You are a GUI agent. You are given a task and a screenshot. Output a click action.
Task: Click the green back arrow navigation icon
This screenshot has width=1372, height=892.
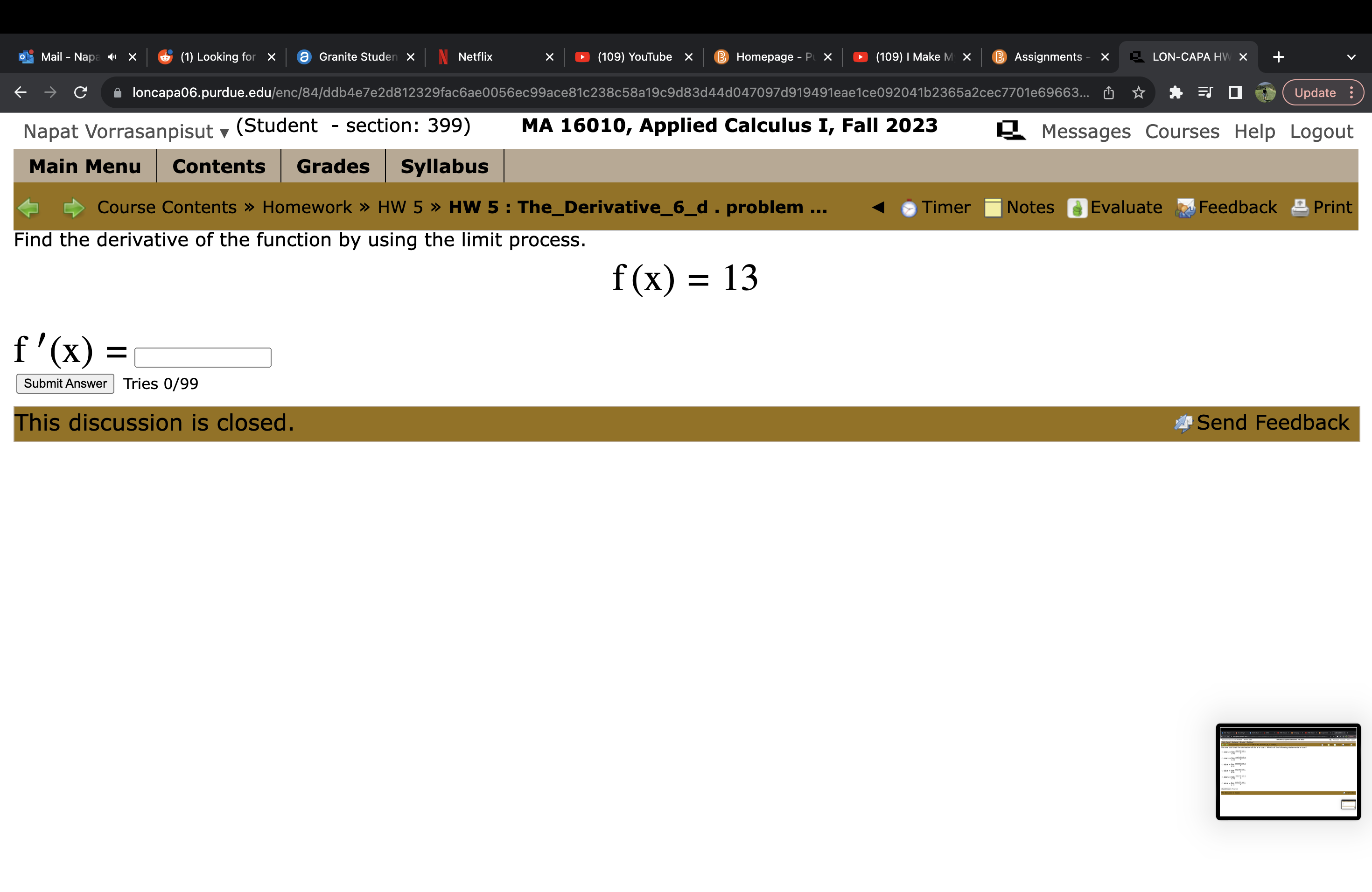click(x=28, y=208)
